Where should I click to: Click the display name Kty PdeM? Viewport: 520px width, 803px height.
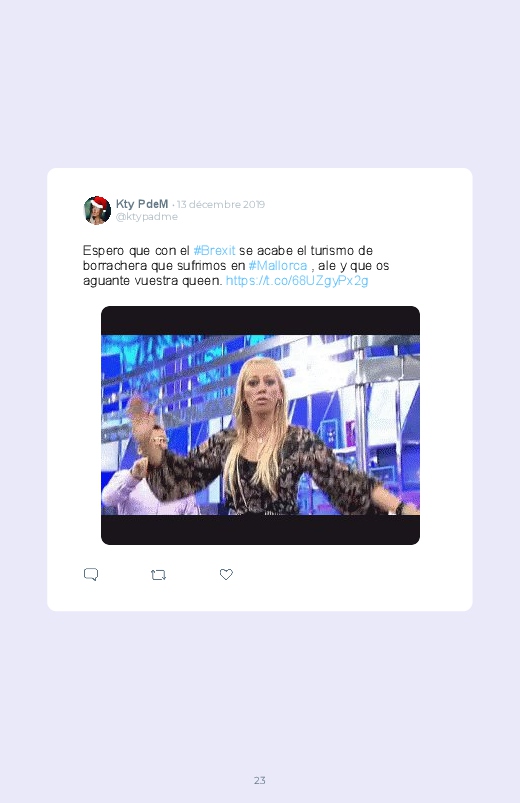click(142, 204)
